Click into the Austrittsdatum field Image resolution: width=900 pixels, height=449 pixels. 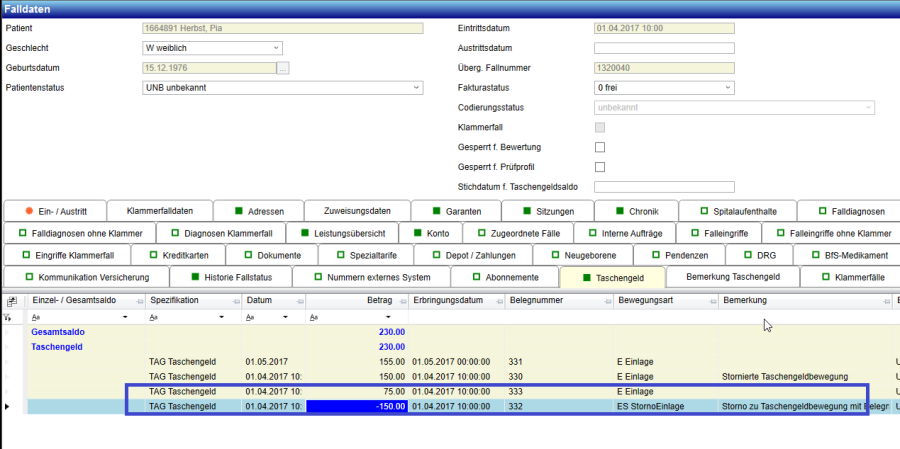[664, 48]
